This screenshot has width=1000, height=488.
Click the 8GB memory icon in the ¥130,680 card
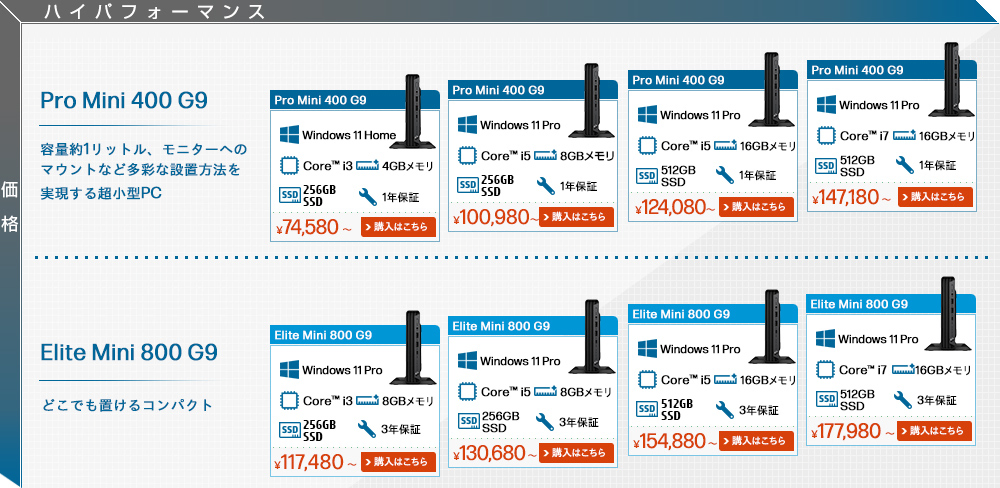(545, 391)
